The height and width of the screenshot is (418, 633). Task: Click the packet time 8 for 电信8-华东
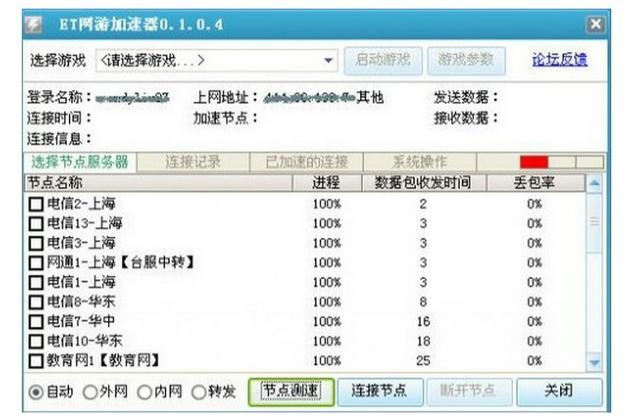tap(423, 302)
